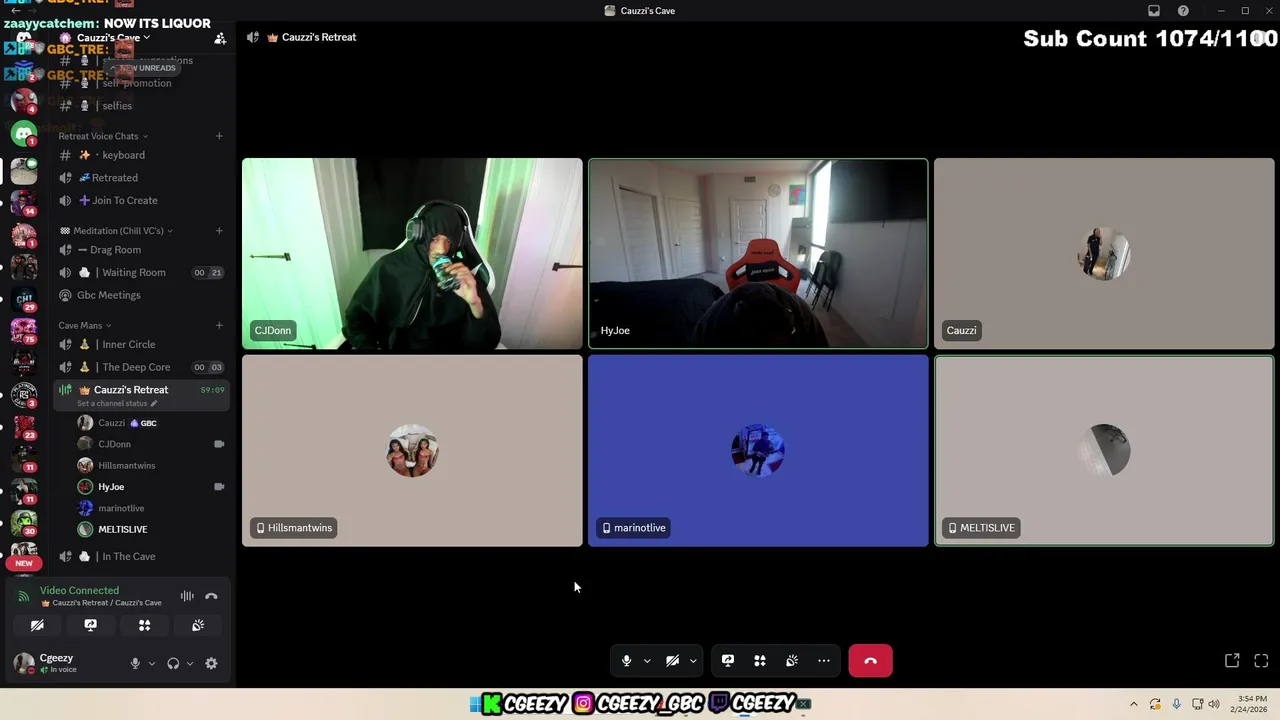Open microphone options arrow in call bar
The image size is (1280, 720).
click(x=647, y=661)
